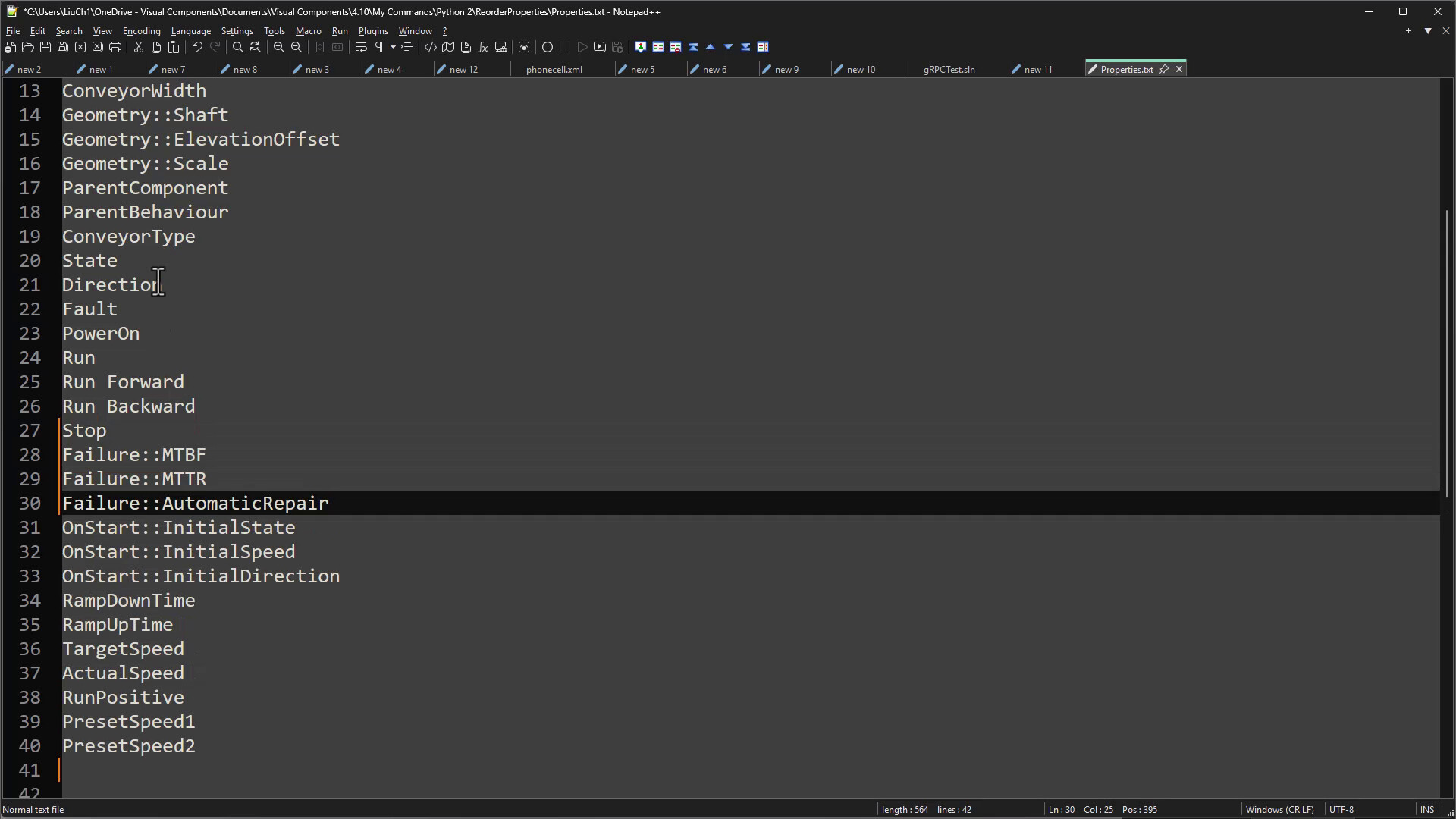
Task: Click the New file icon
Action: coord(10,47)
